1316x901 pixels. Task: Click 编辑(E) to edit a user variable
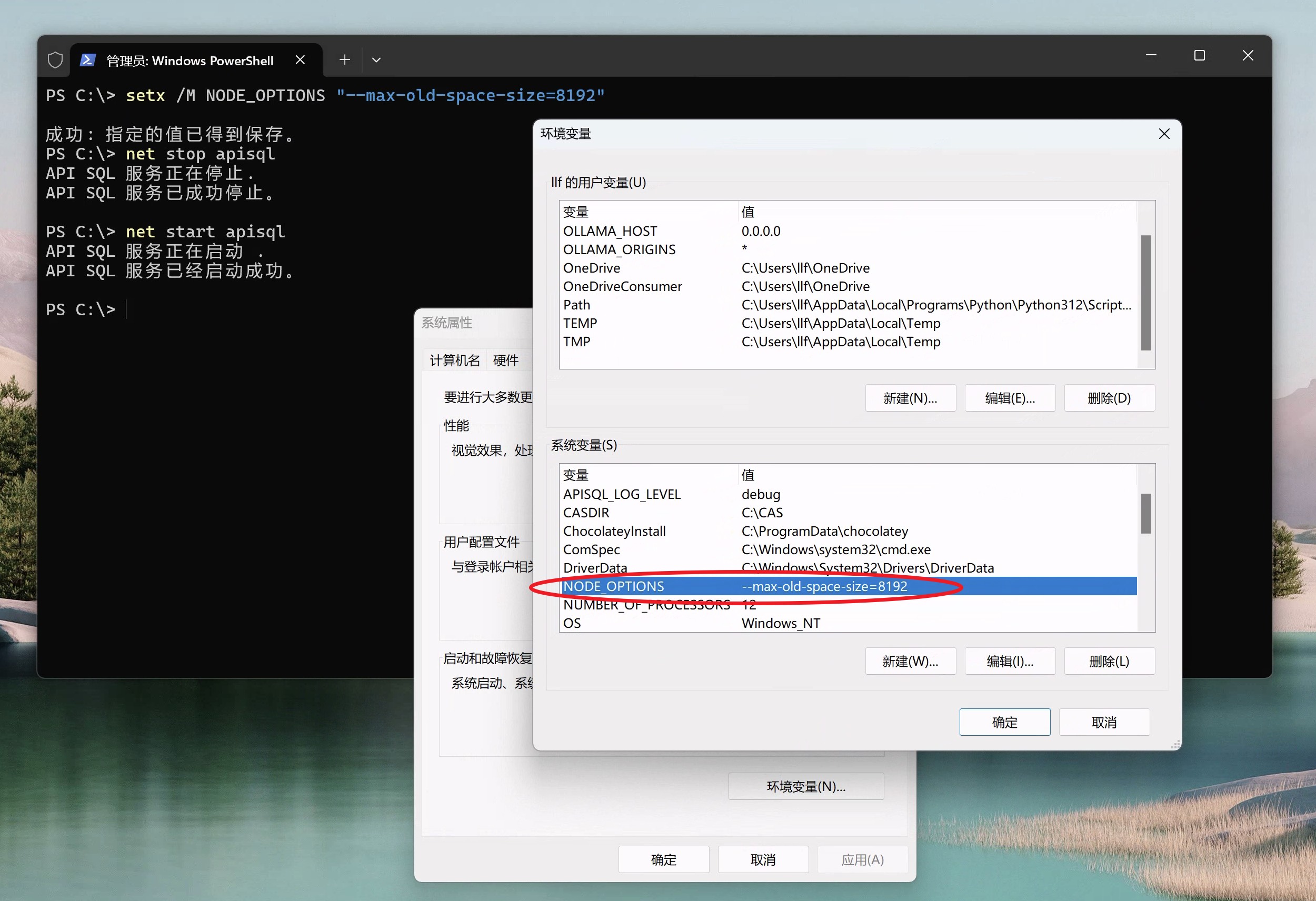click(1010, 398)
